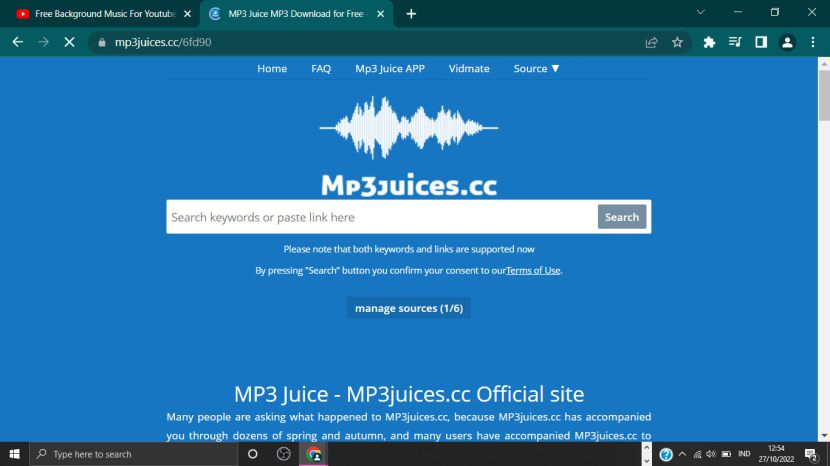This screenshot has width=830, height=466.
Task: Click the Search button
Action: 622,217
